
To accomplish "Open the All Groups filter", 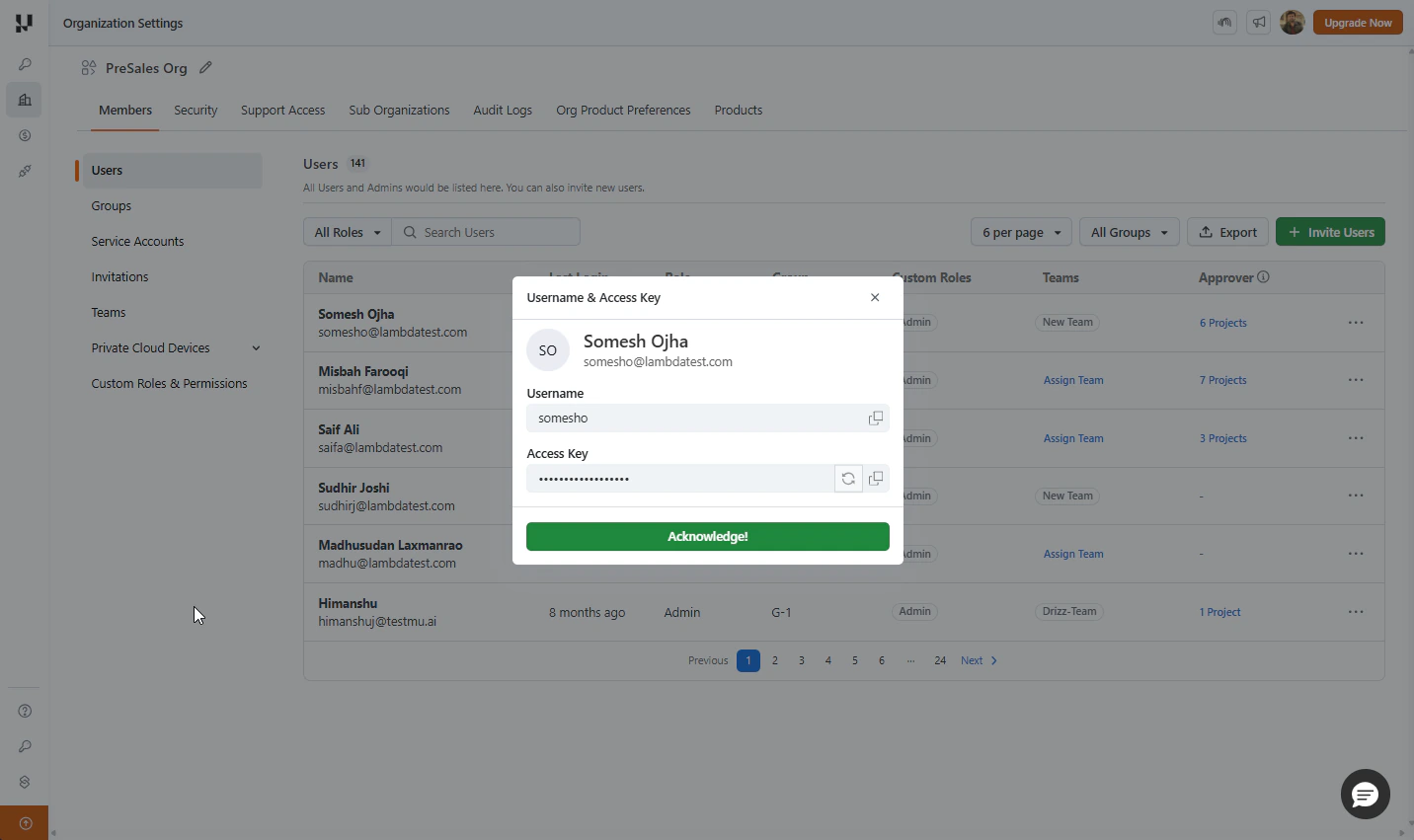I will coord(1129,232).
